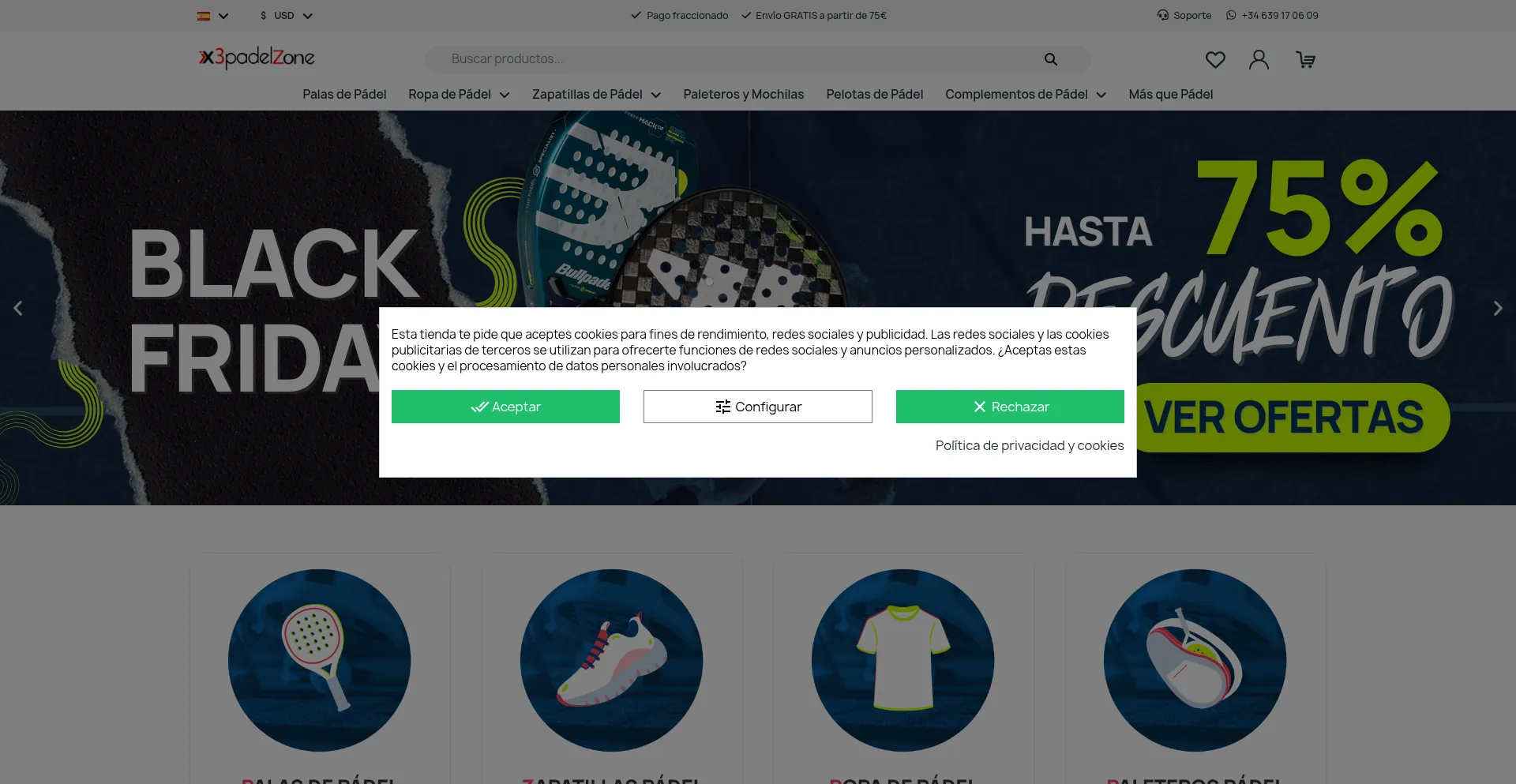Reject cookies with the Rechazar button
The image size is (1516, 784).
1009,407
